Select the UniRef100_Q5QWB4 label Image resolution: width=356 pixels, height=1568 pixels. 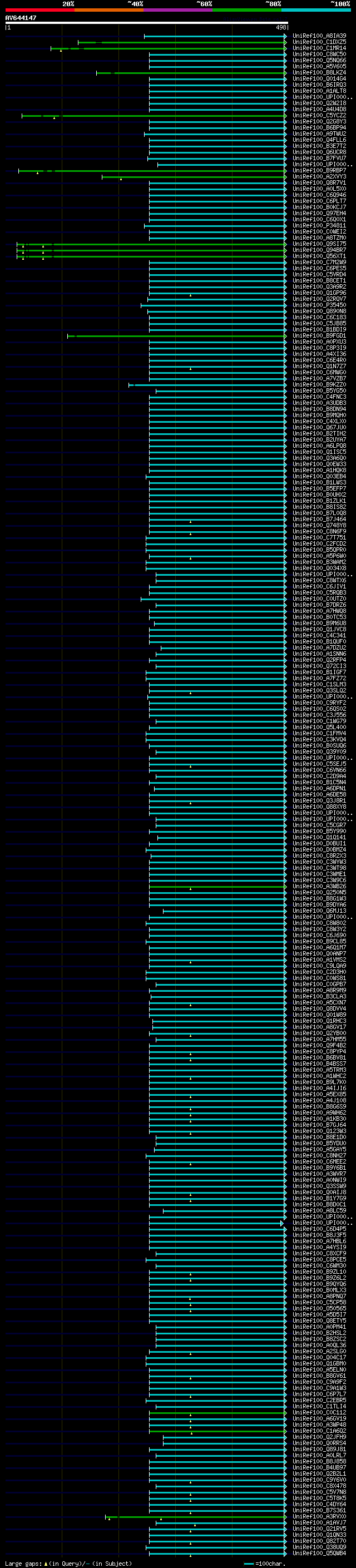tap(319, 1554)
